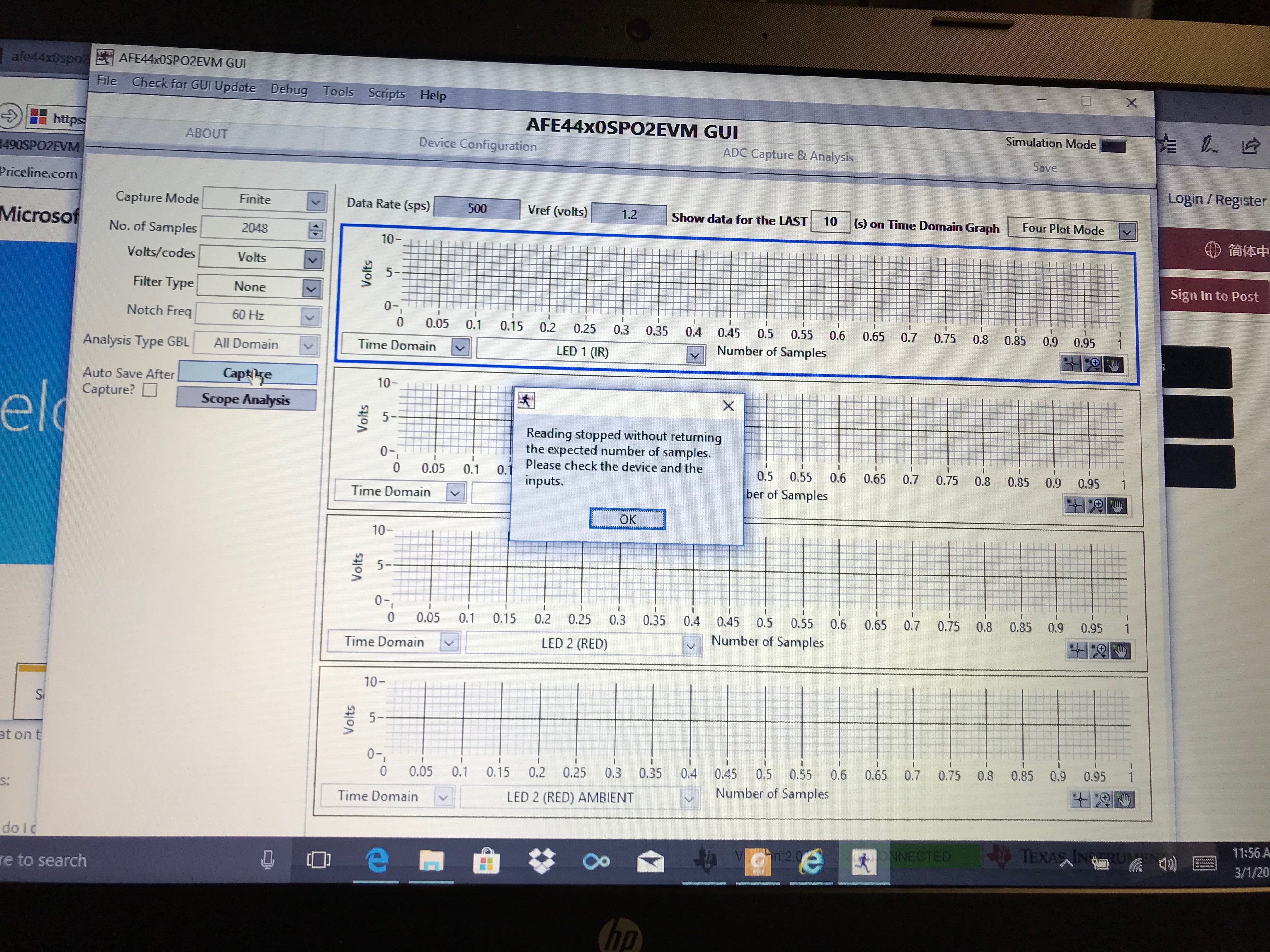Image resolution: width=1270 pixels, height=952 pixels.
Task: Switch to the Device Configuration tab
Action: [x=477, y=144]
